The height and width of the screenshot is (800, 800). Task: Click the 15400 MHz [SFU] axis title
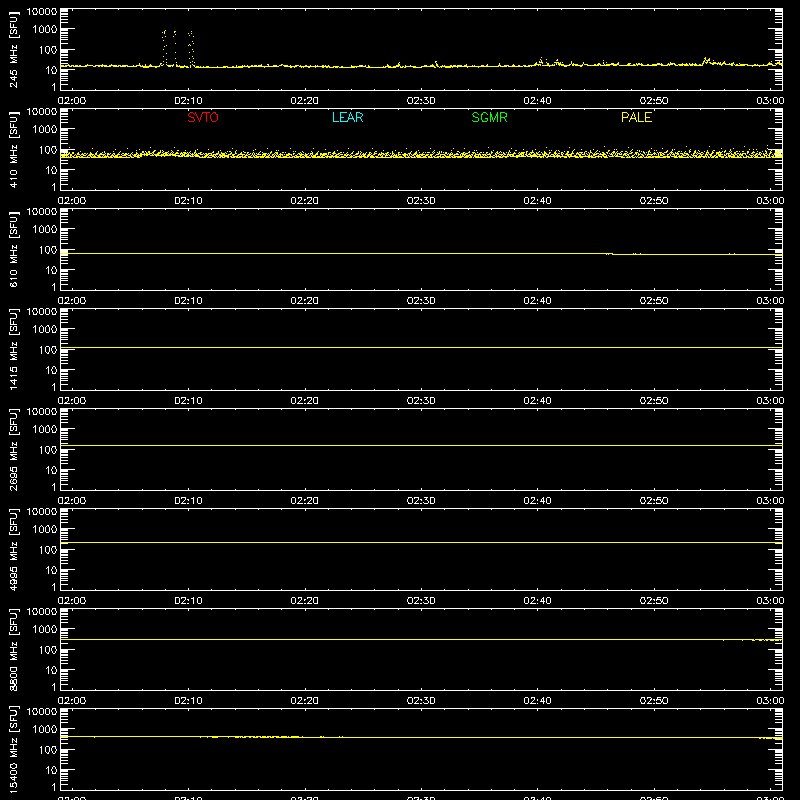tap(13, 749)
